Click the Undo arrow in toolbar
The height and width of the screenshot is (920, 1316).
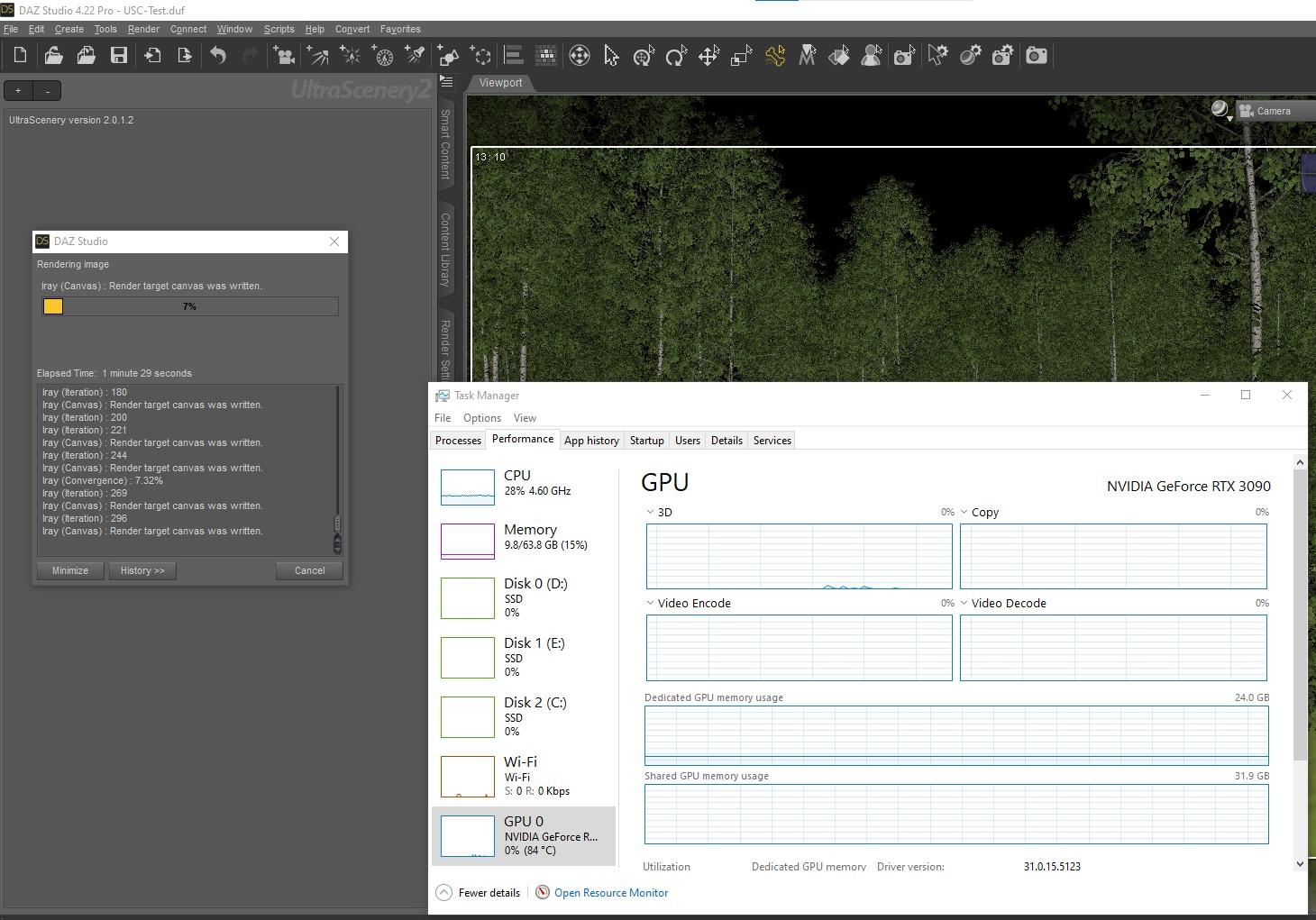pyautogui.click(x=218, y=56)
